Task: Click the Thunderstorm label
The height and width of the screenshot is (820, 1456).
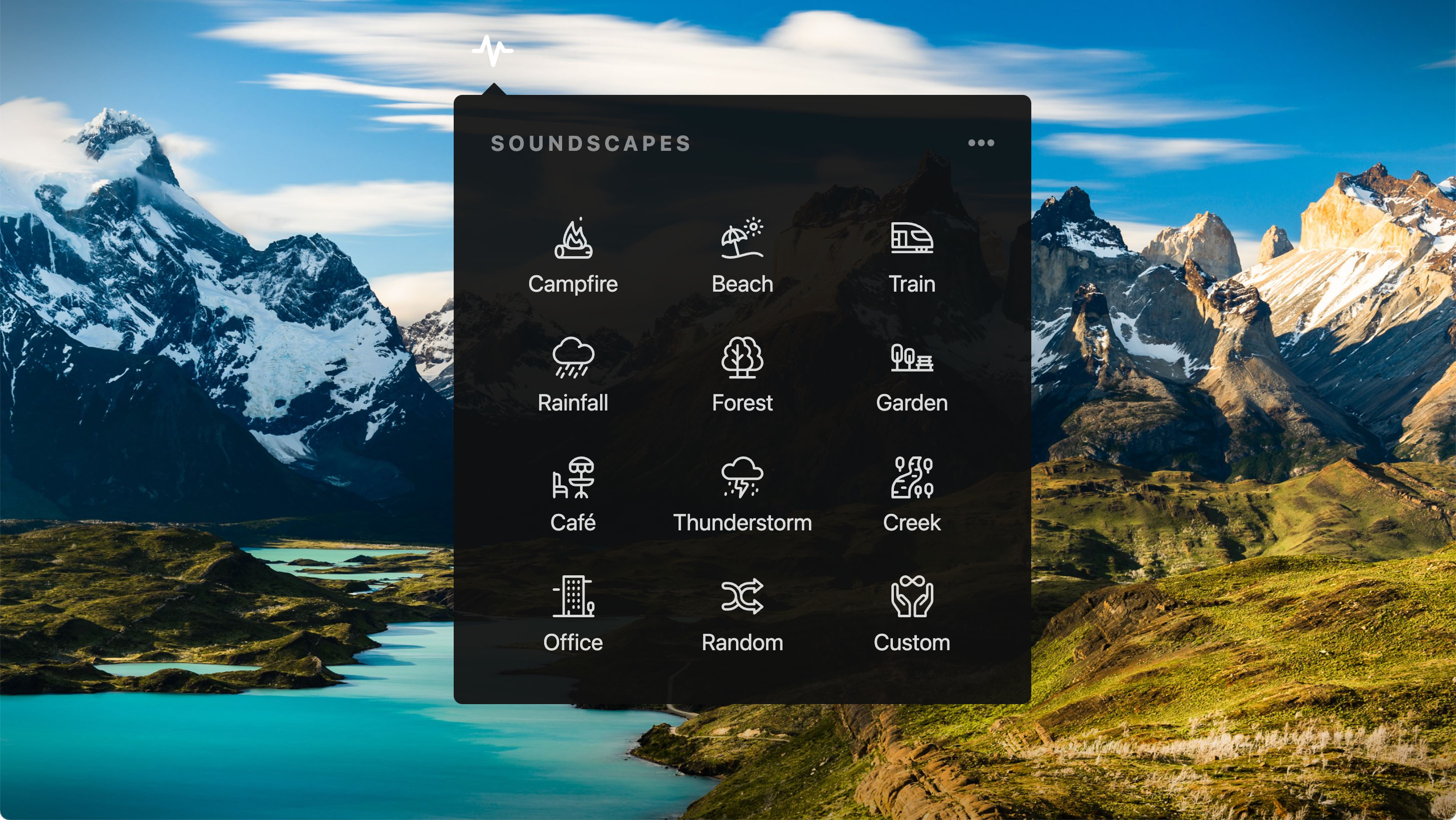Action: (742, 522)
